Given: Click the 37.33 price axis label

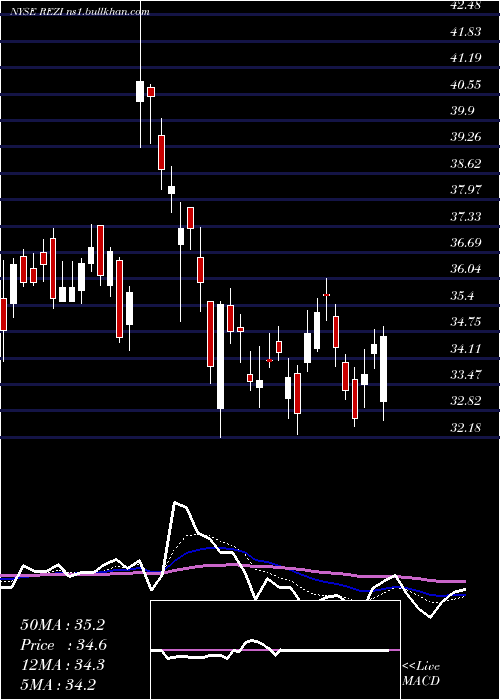Looking at the screenshot, I should [x=467, y=217].
